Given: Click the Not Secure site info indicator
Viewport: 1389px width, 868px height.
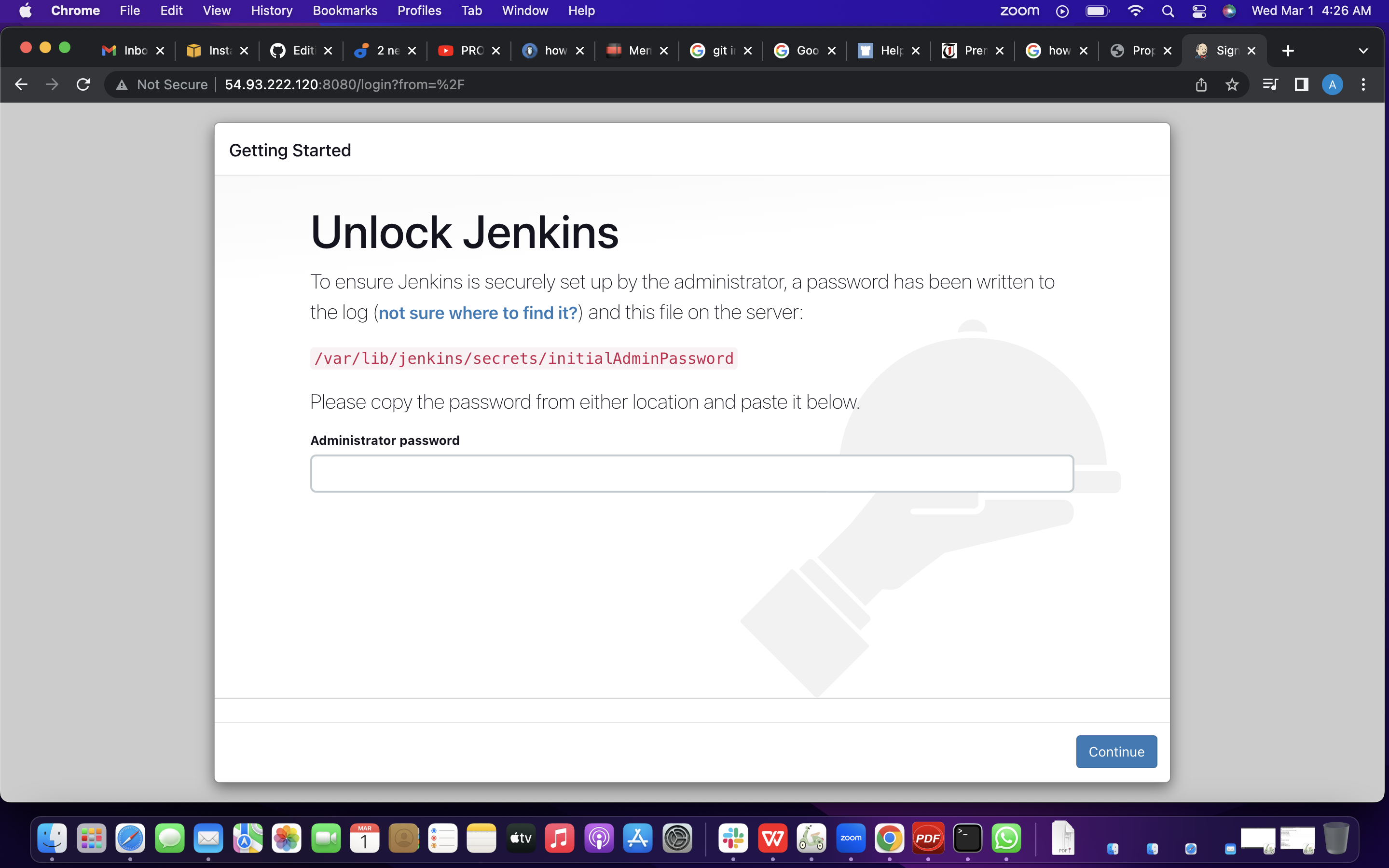Looking at the screenshot, I should click(x=163, y=84).
